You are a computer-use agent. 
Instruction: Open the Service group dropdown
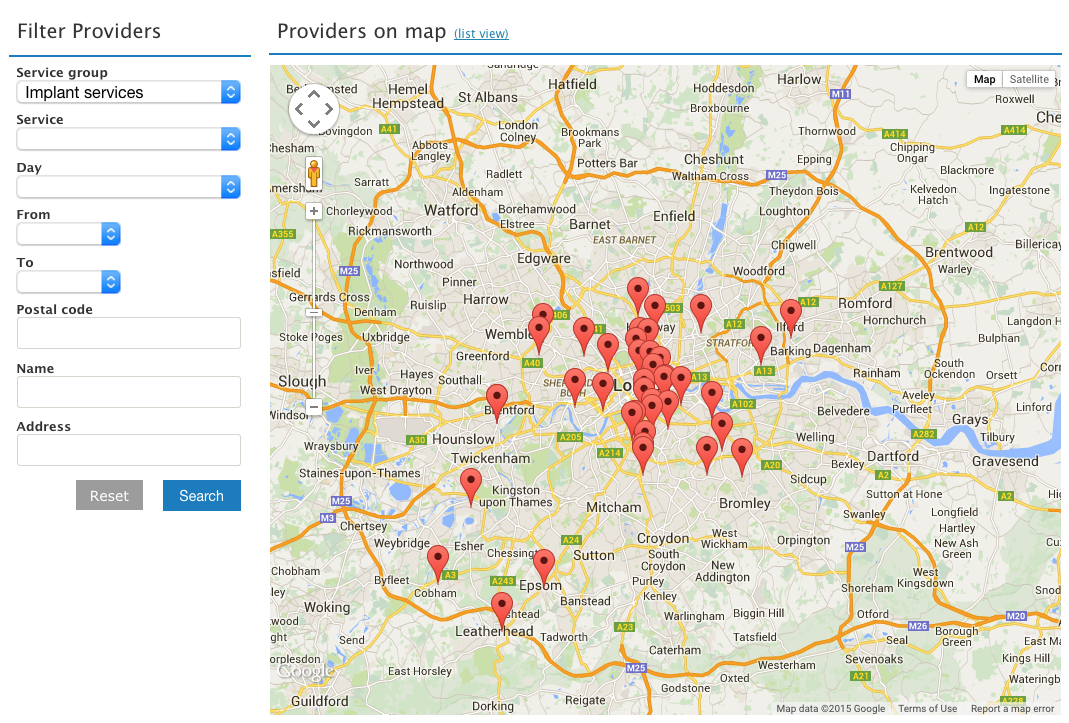tap(128, 92)
